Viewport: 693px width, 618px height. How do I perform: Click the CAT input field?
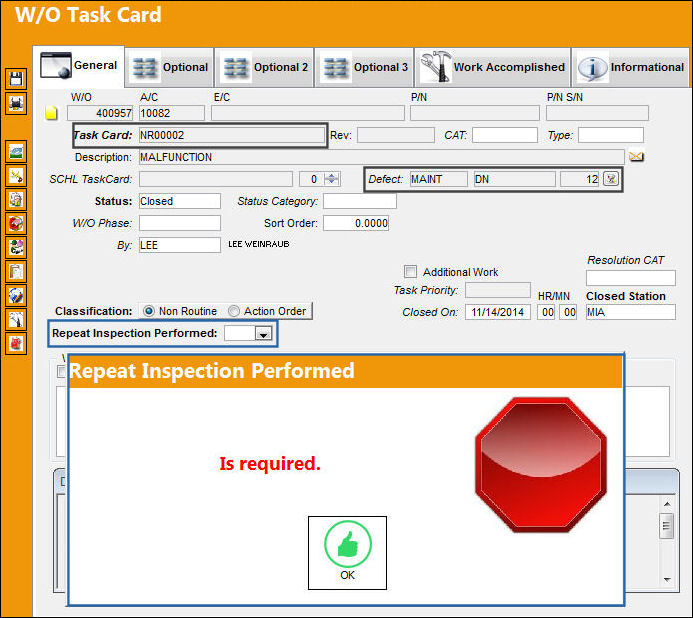tap(505, 135)
